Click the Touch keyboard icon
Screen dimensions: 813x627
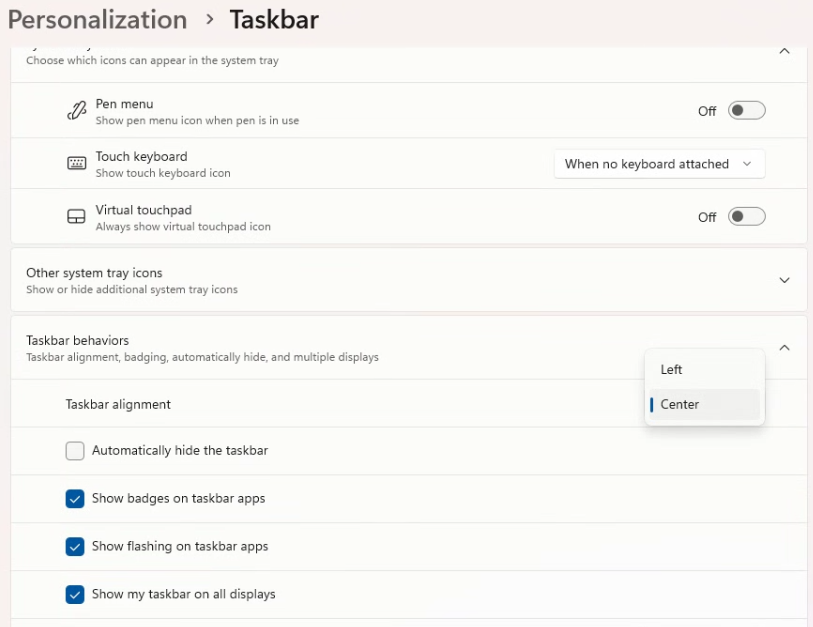coord(77,164)
